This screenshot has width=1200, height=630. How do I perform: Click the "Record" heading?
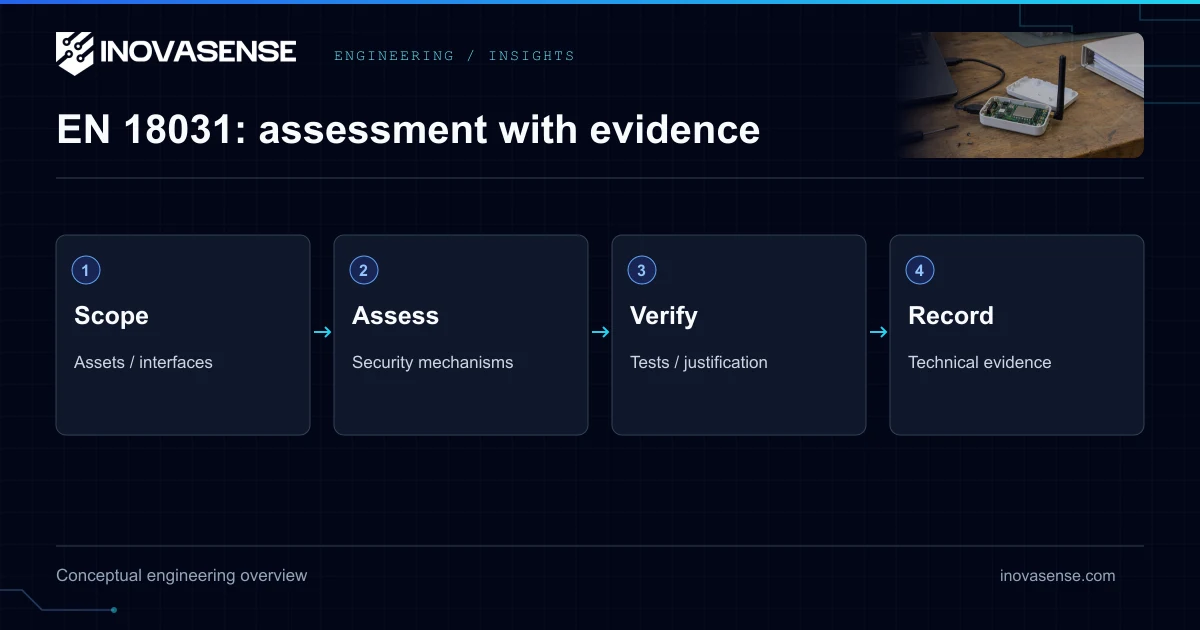coord(951,316)
